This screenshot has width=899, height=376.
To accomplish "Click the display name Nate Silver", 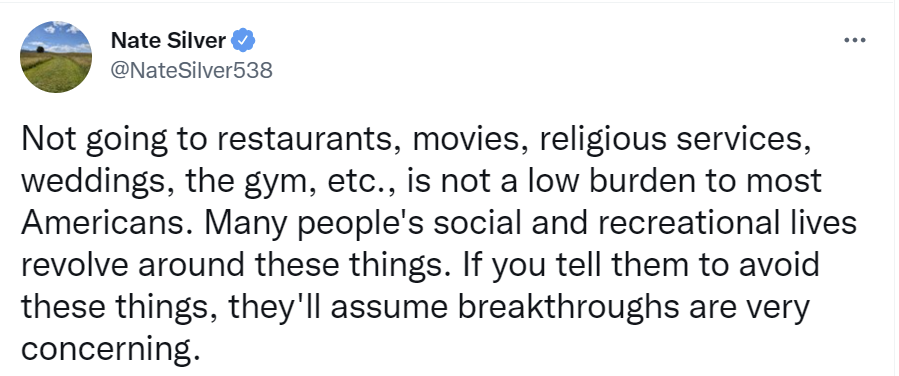I will click(168, 41).
